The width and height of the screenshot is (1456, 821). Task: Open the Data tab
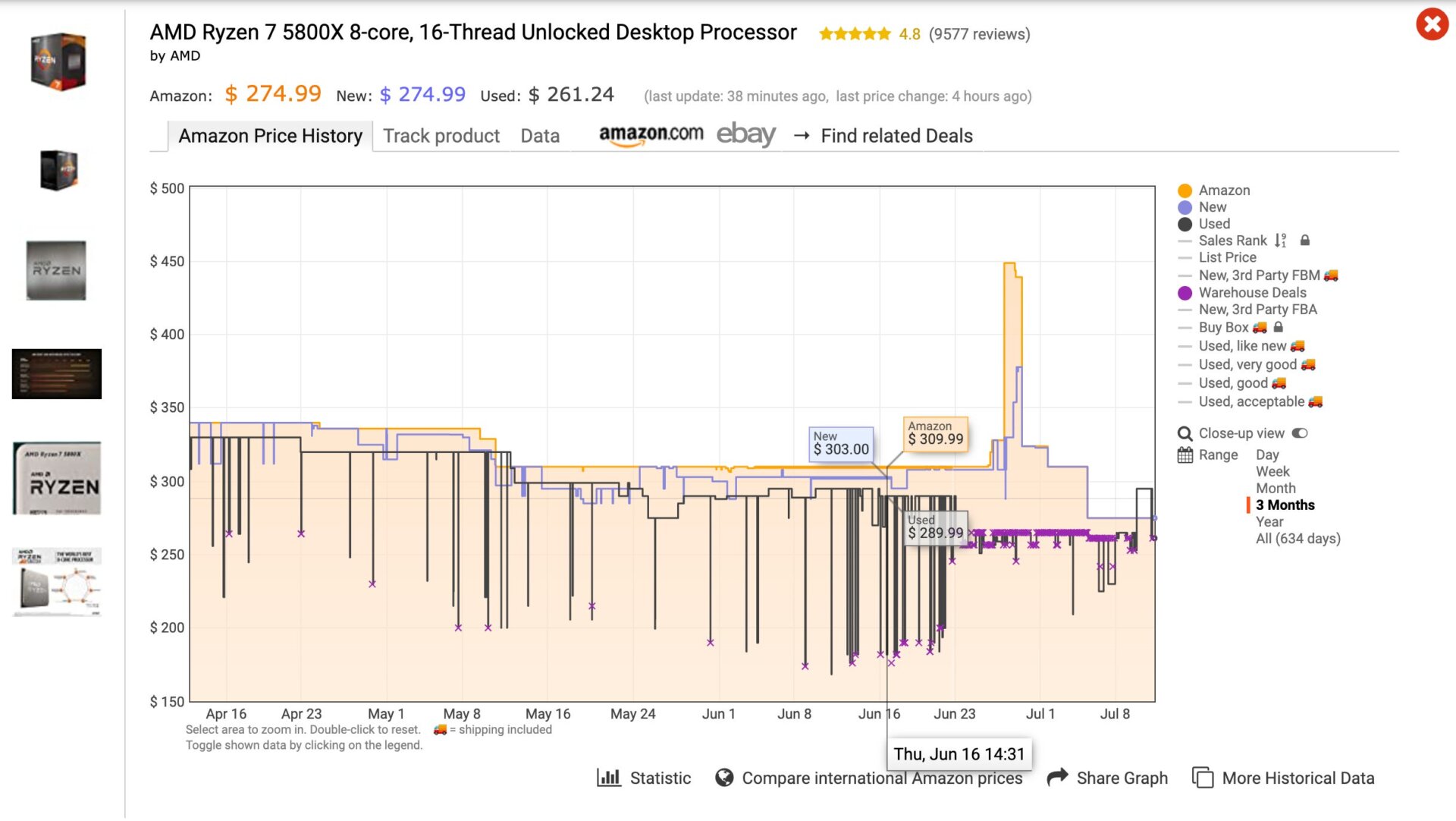click(x=540, y=136)
